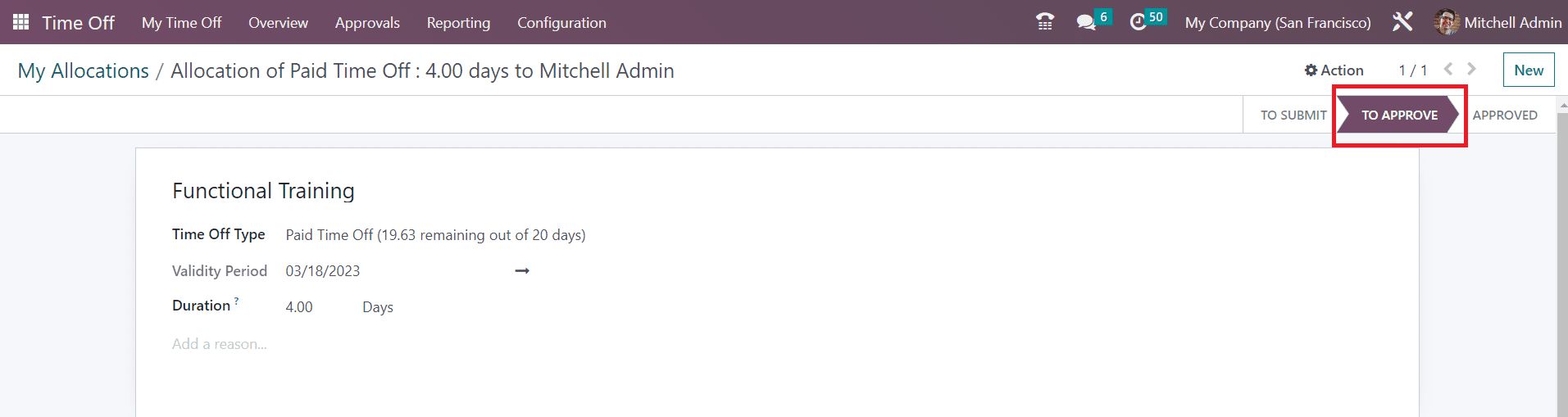The width and height of the screenshot is (1568, 417).
Task: Click the VoIP phone icon
Action: point(1045,22)
